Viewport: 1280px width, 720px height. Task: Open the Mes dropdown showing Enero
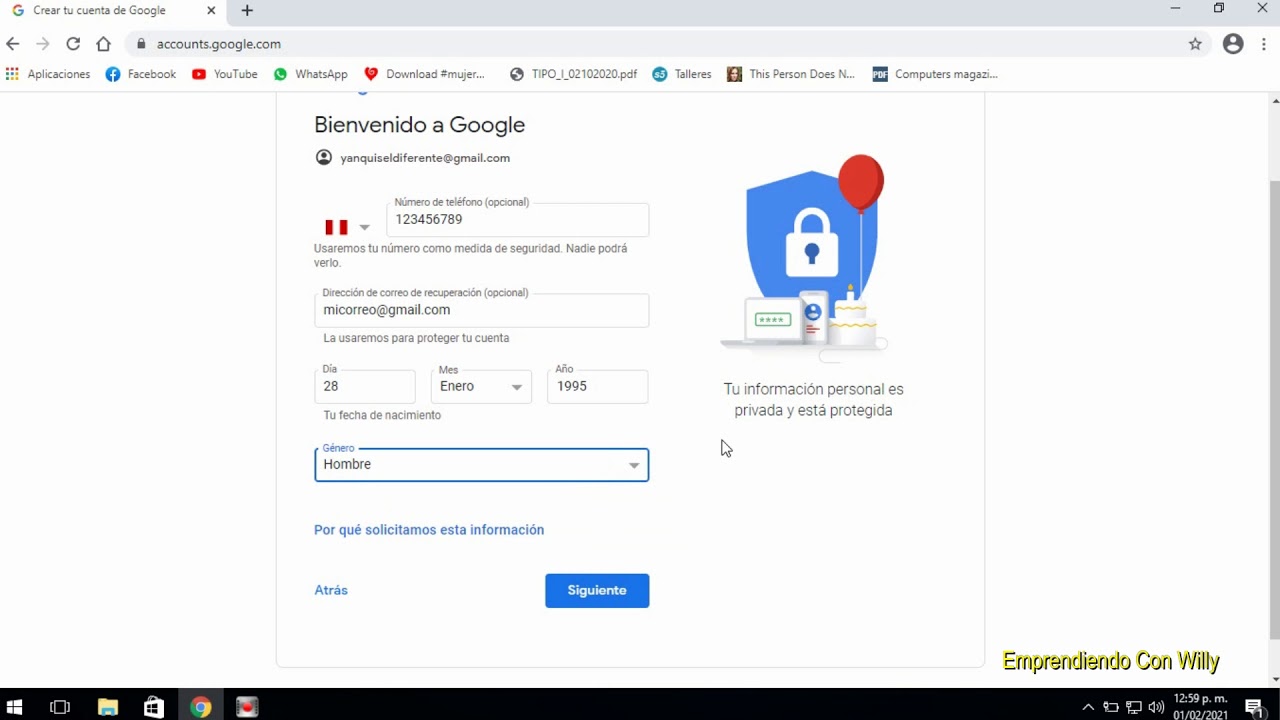(481, 386)
